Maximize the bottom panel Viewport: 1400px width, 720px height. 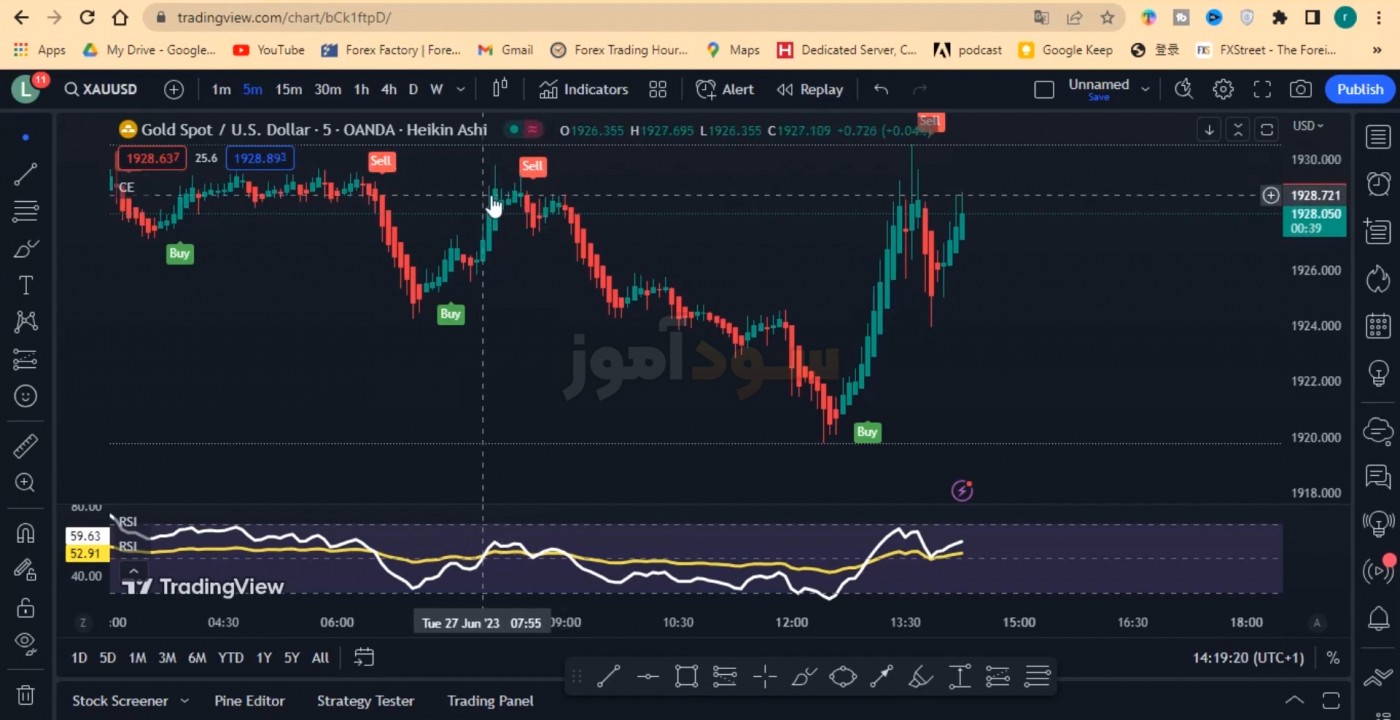point(1331,700)
